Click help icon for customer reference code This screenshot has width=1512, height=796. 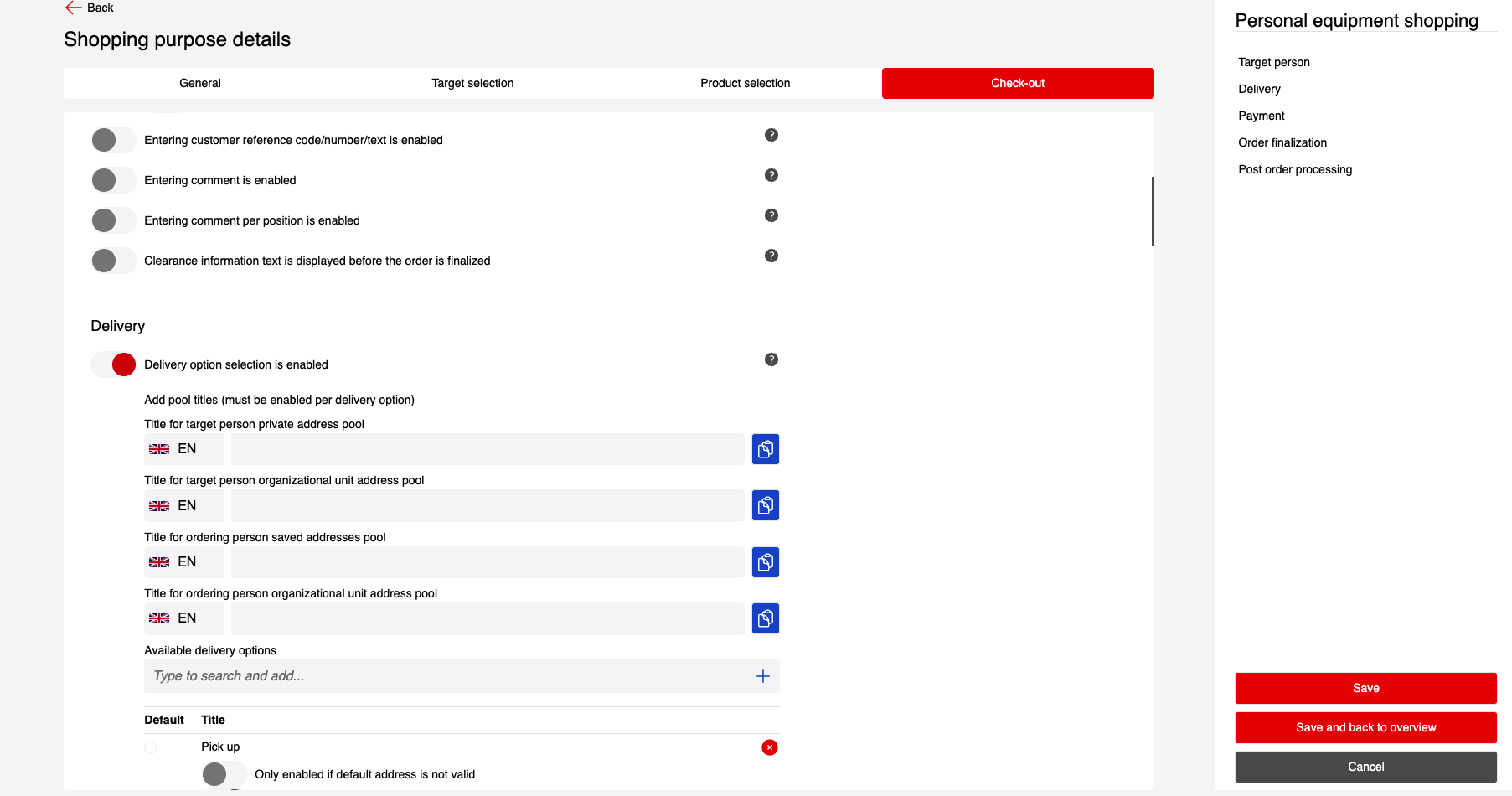pos(771,135)
